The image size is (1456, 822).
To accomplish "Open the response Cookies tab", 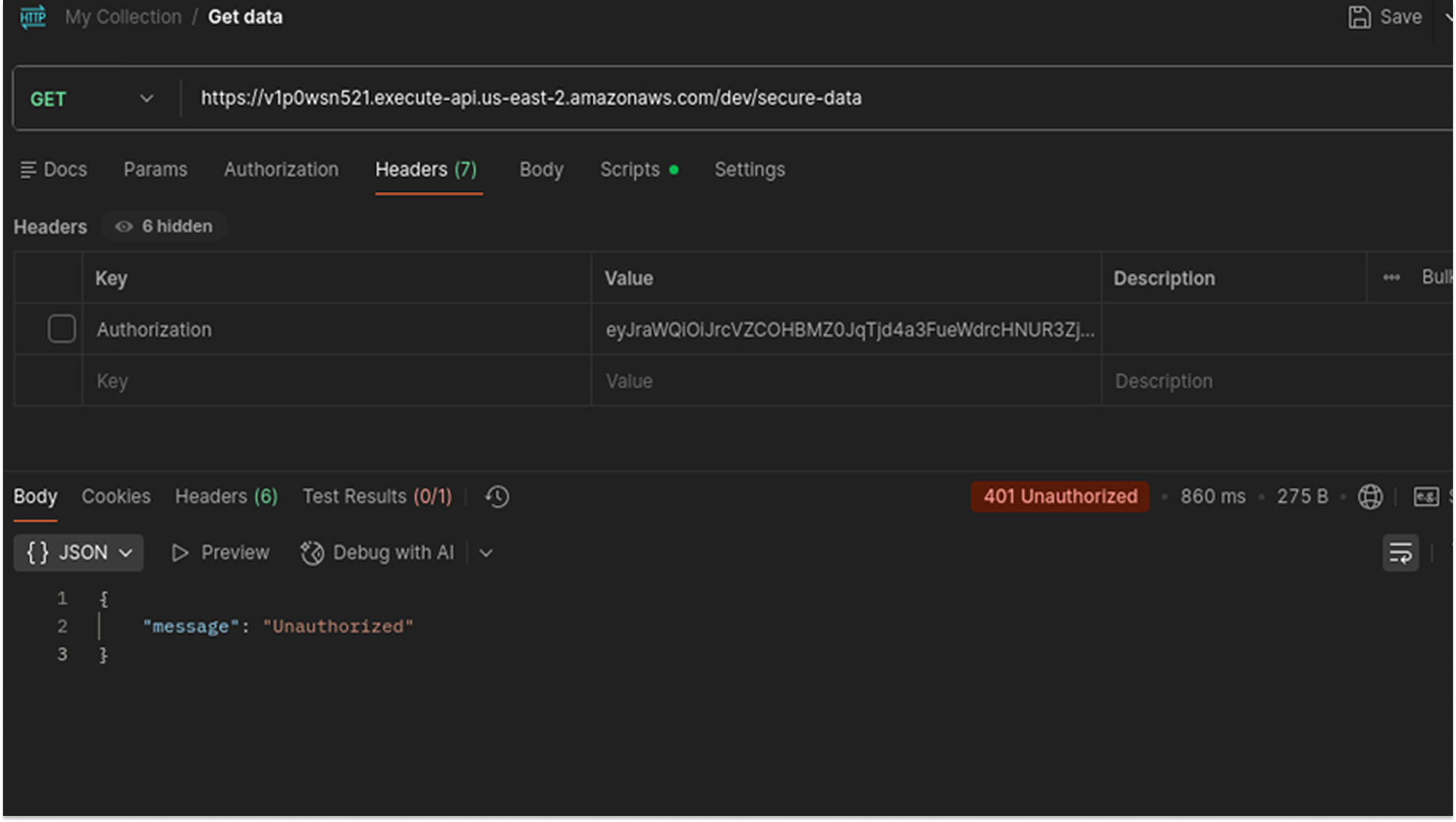I will (x=116, y=496).
